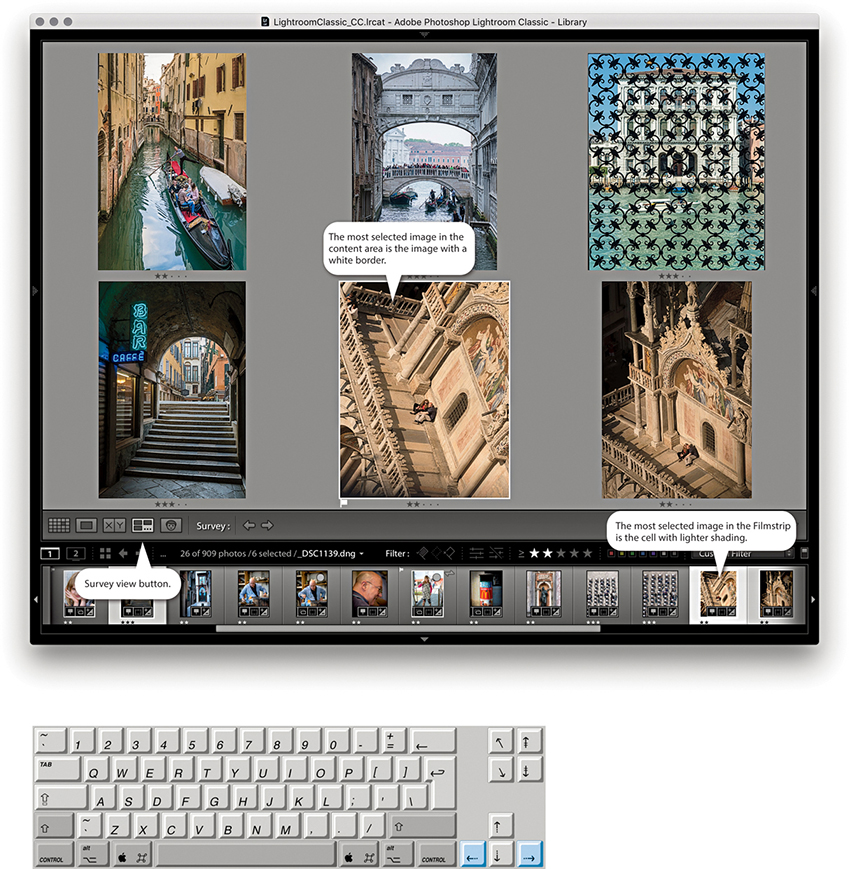Collapse the filmstrip with the bottom triangle

coord(424,639)
